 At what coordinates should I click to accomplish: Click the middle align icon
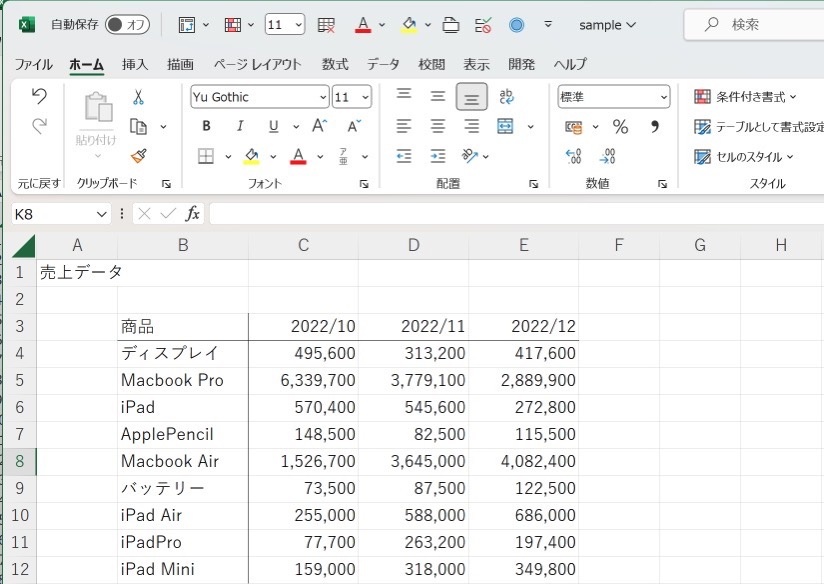point(438,96)
